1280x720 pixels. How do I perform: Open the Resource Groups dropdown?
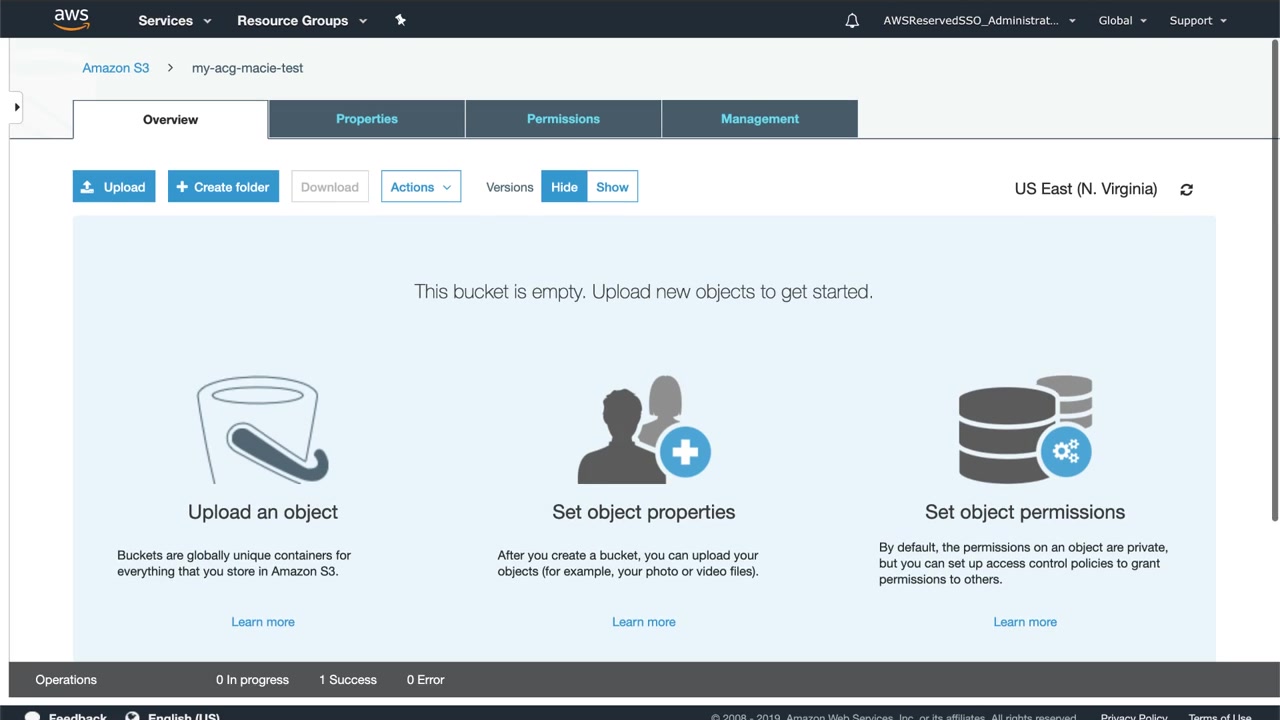[302, 20]
